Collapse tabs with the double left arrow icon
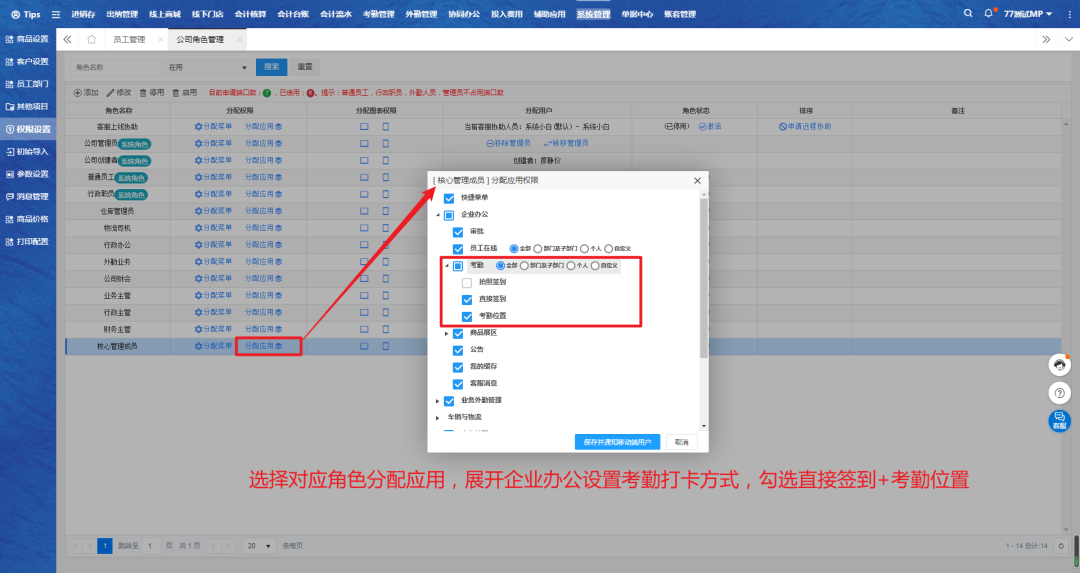The height and width of the screenshot is (573, 1080). pyautogui.click(x=67, y=39)
